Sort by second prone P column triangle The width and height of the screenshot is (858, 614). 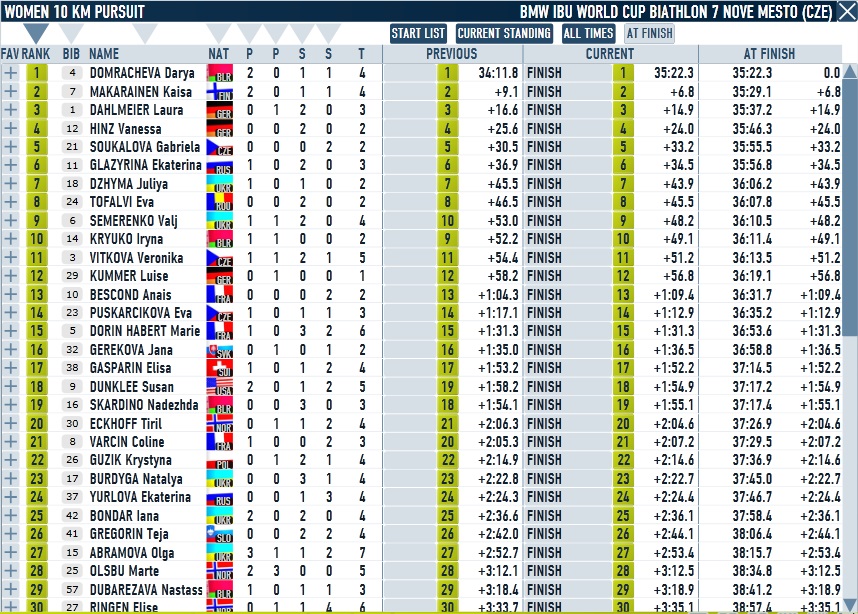(x=276, y=33)
